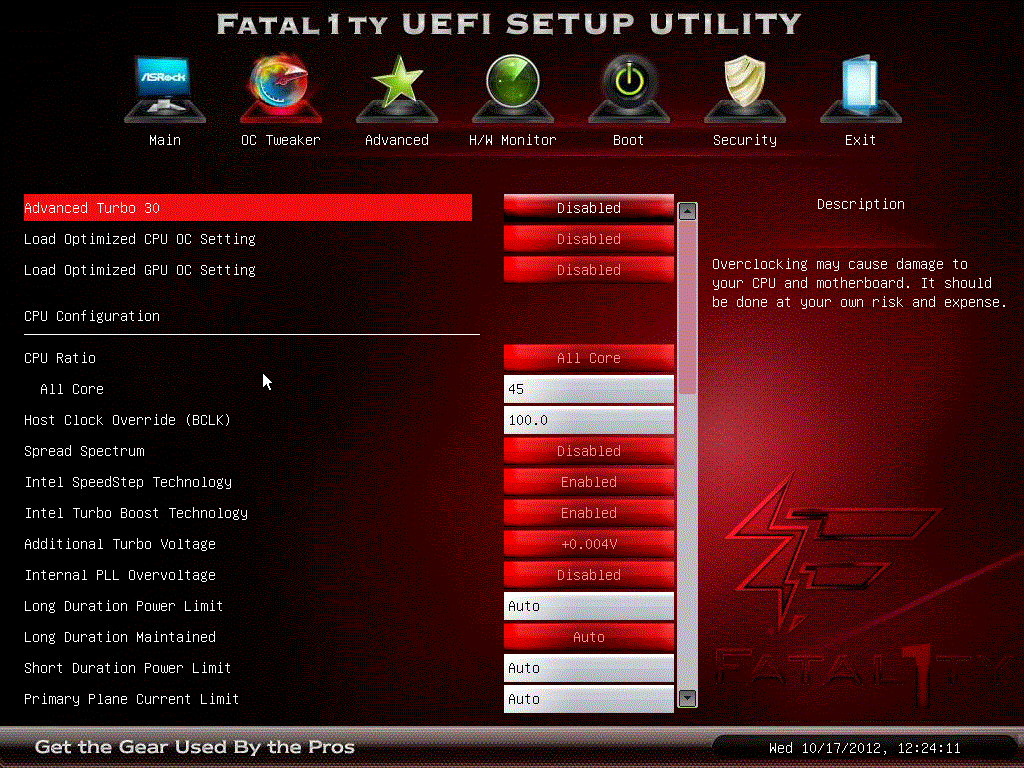Edit Long Duration Power Limit Auto field
This screenshot has height=768, width=1024.
[588, 606]
